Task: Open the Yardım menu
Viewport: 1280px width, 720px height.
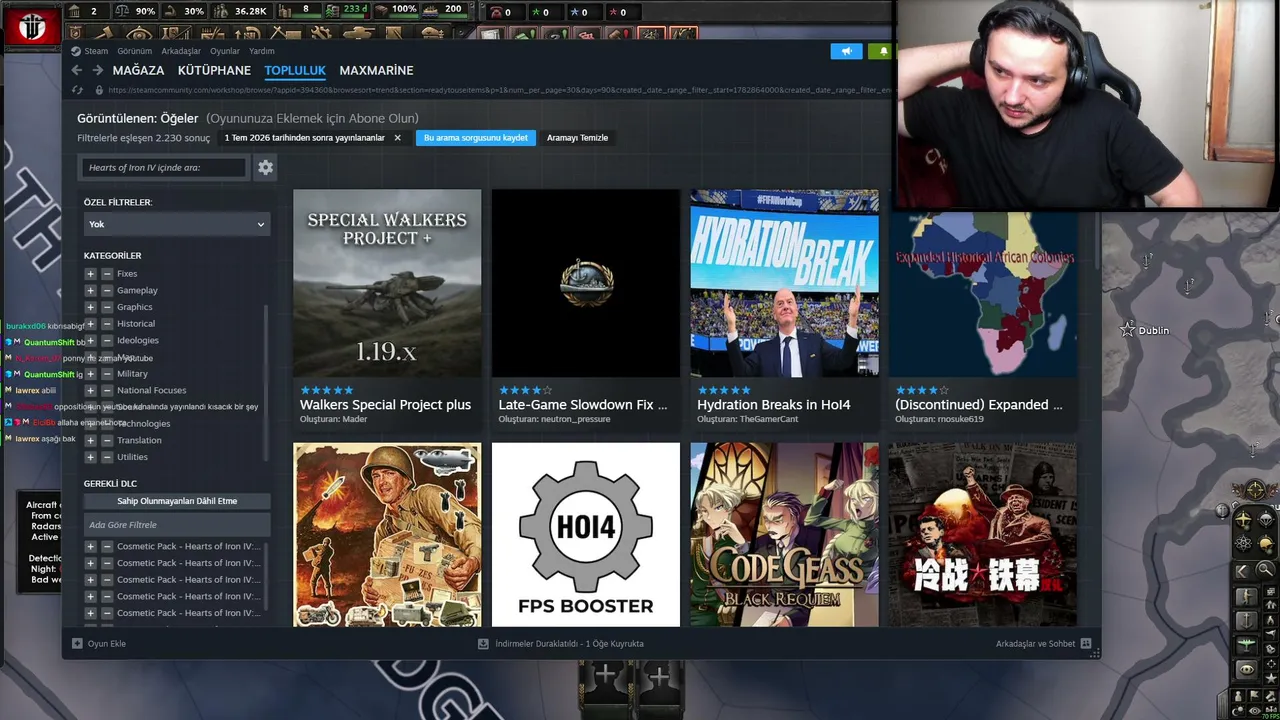Action: pos(262,51)
